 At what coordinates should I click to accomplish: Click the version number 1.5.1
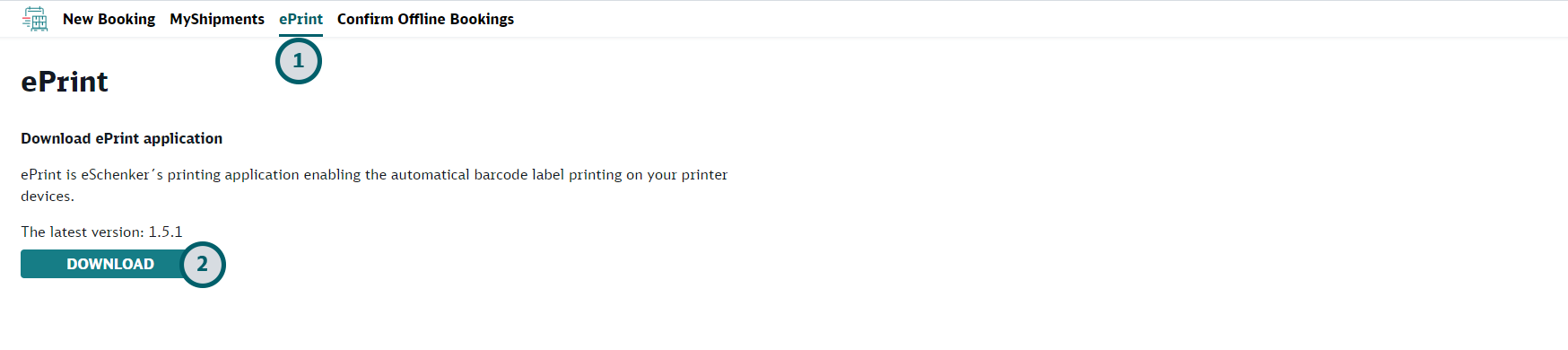pyautogui.click(x=165, y=232)
